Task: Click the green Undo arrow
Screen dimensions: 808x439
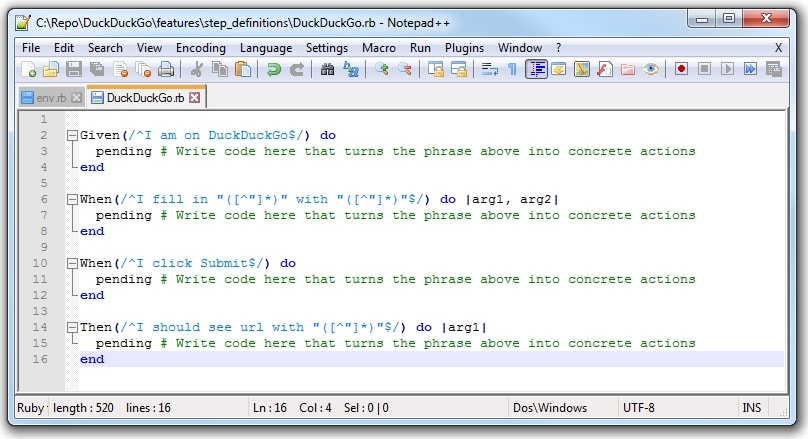Action: [x=274, y=69]
